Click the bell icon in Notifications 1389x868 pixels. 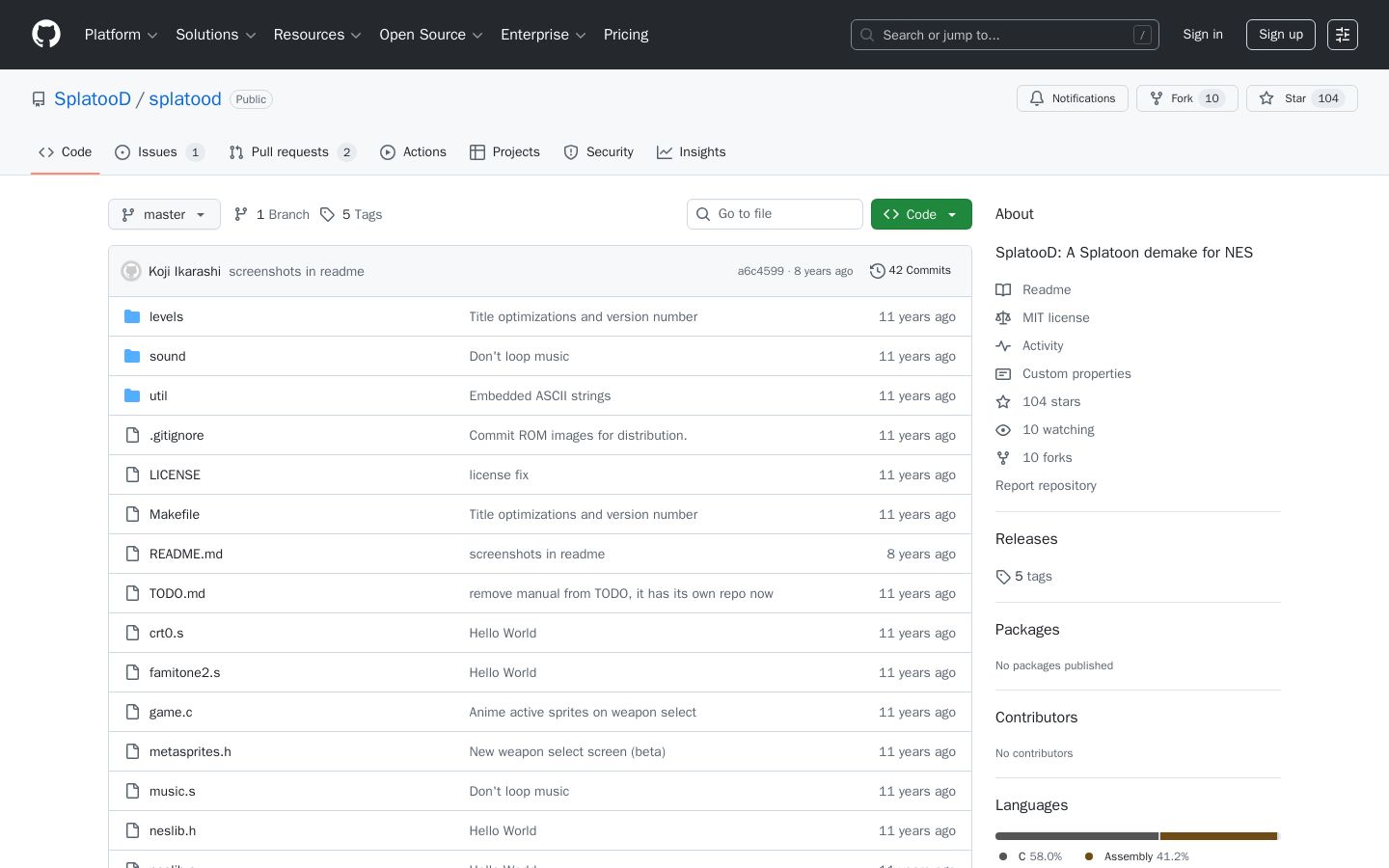point(1037,98)
